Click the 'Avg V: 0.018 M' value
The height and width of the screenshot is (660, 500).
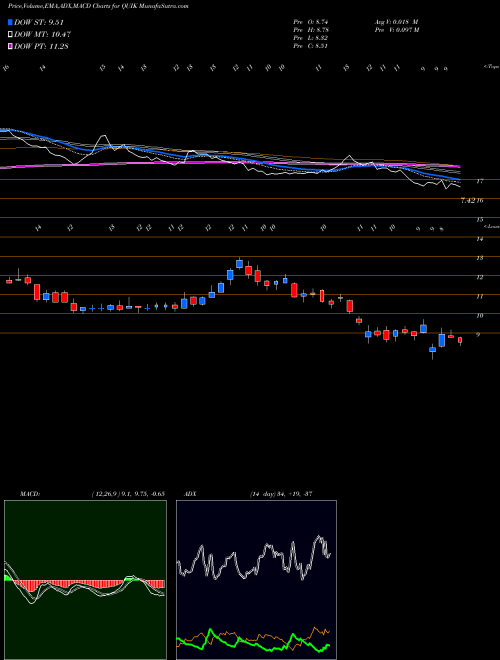coord(396,21)
